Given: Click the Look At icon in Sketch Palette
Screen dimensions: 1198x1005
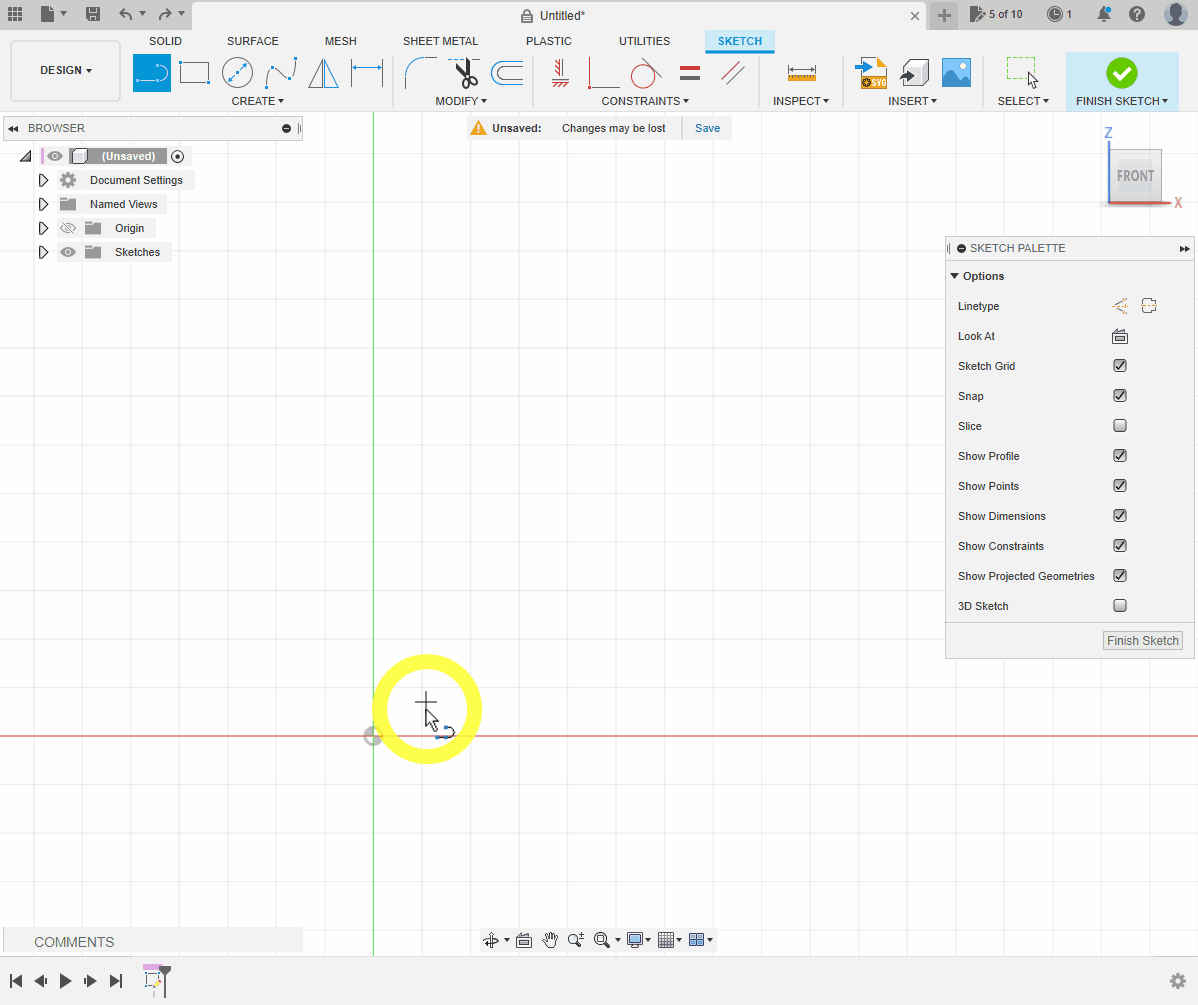Looking at the screenshot, I should (1120, 336).
